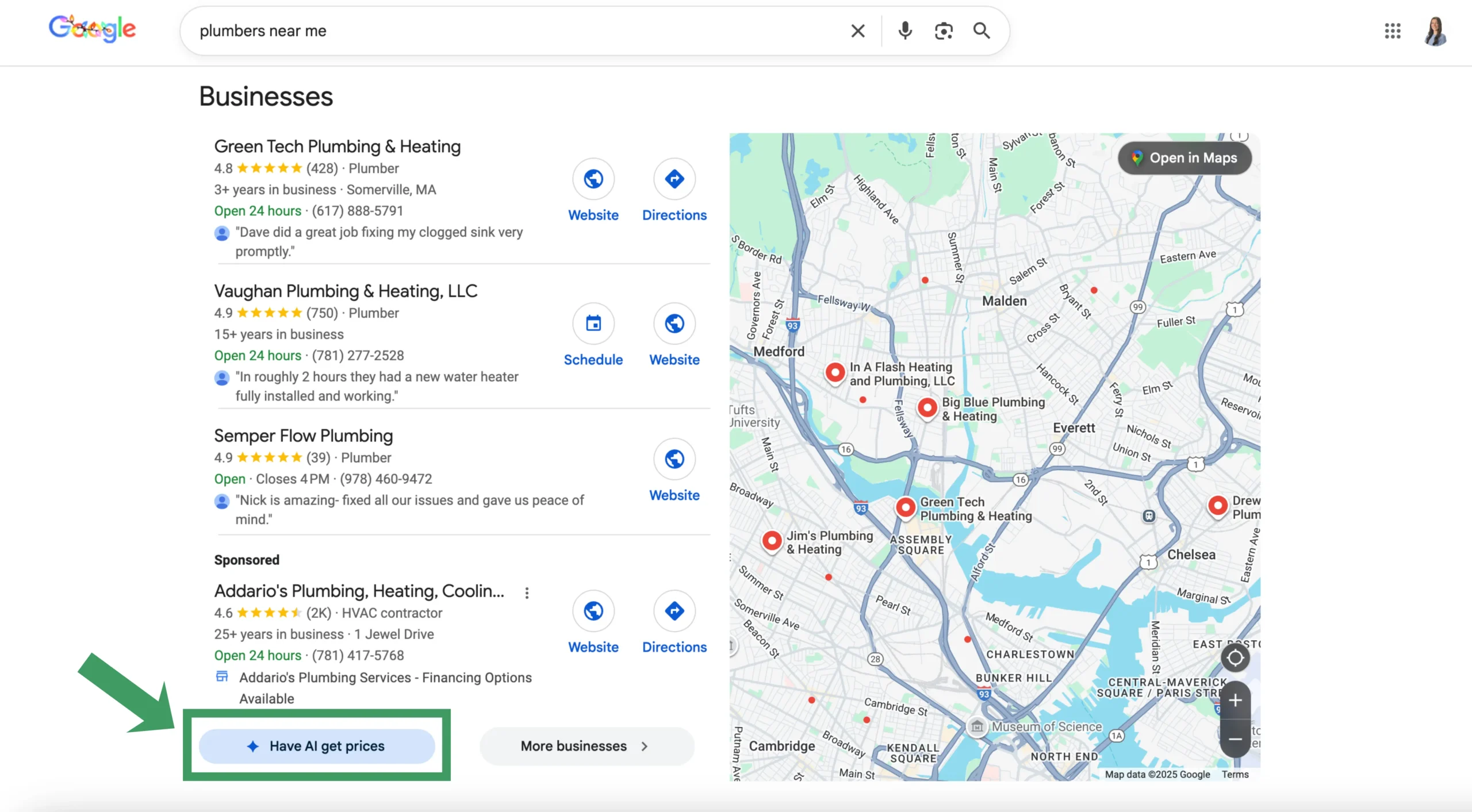Click the my-location target icon on the map
Viewport: 1472px width, 812px height.
pyautogui.click(x=1235, y=657)
